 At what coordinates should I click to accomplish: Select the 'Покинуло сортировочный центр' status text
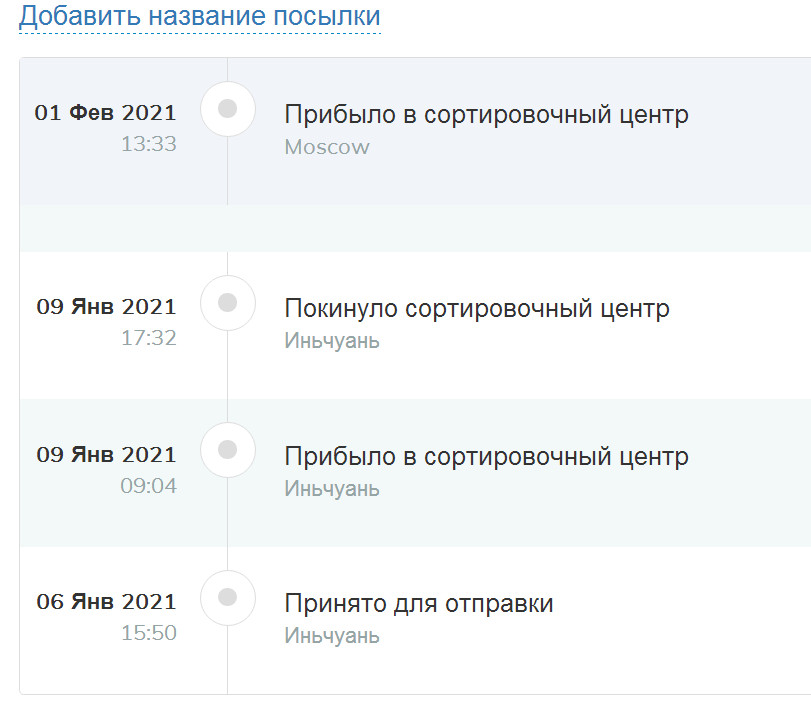click(x=476, y=308)
